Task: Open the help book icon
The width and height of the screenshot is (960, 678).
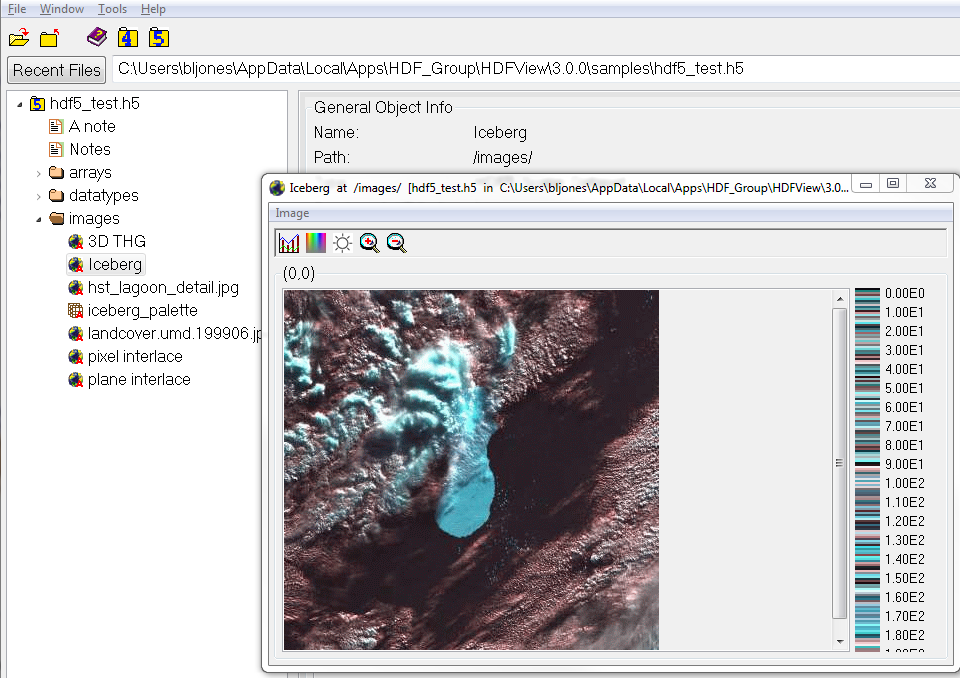Action: pos(96,38)
